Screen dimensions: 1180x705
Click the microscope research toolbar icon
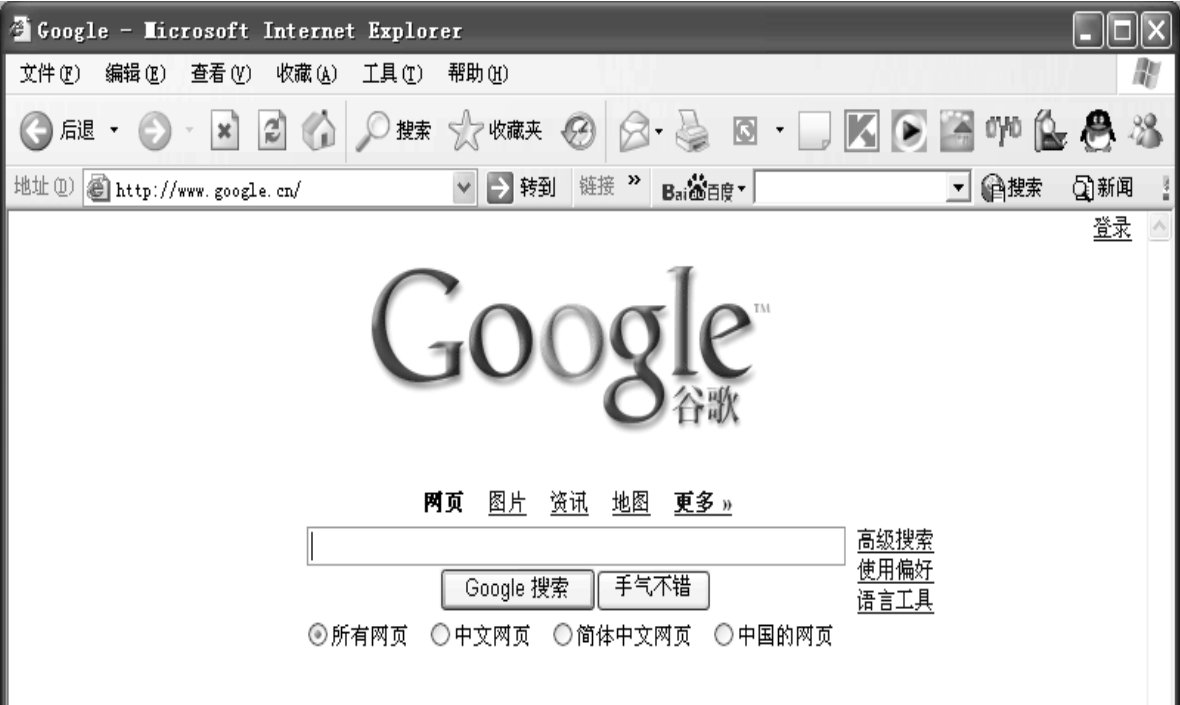tap(1050, 131)
